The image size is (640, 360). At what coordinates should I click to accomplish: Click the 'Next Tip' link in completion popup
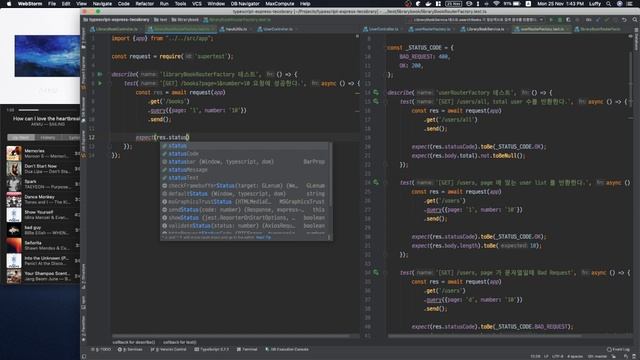pos(263,237)
